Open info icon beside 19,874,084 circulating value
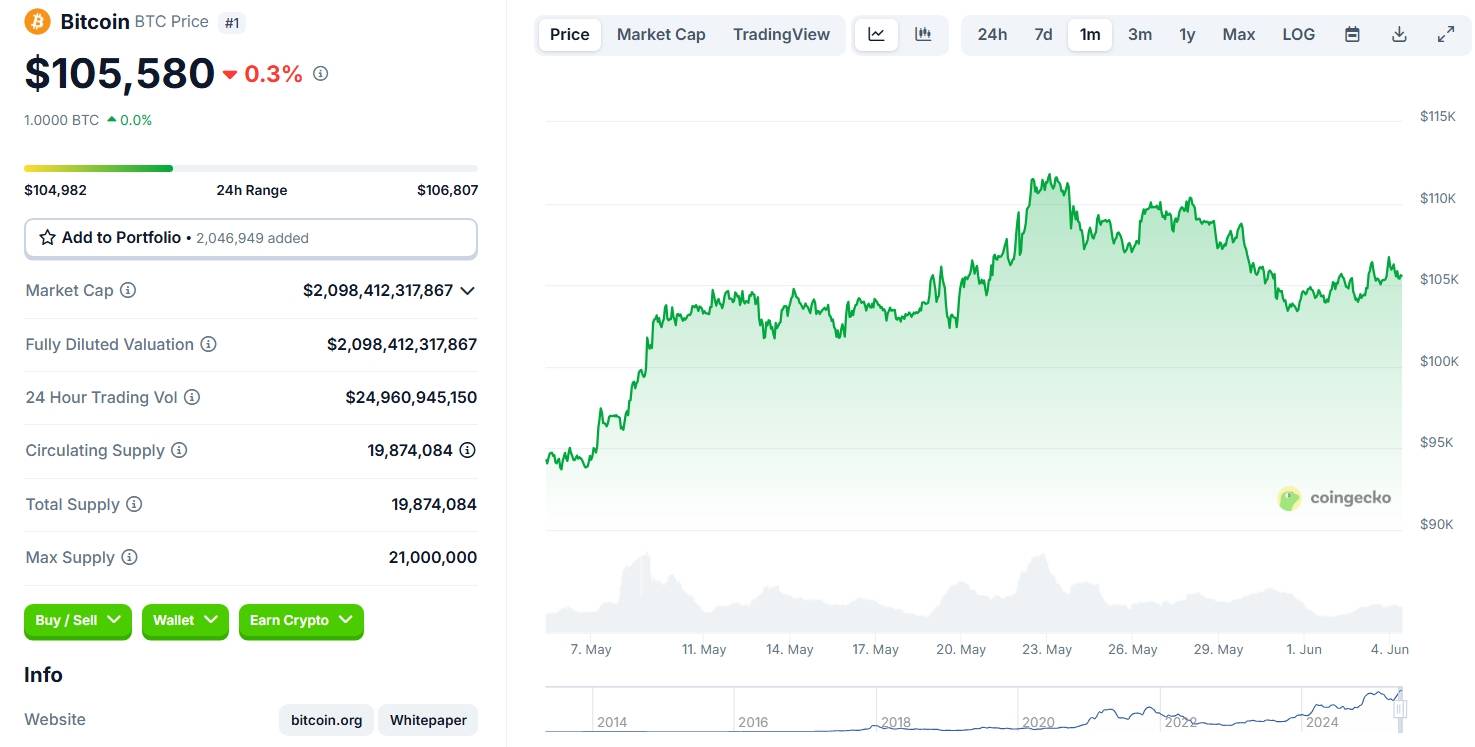 click(467, 450)
